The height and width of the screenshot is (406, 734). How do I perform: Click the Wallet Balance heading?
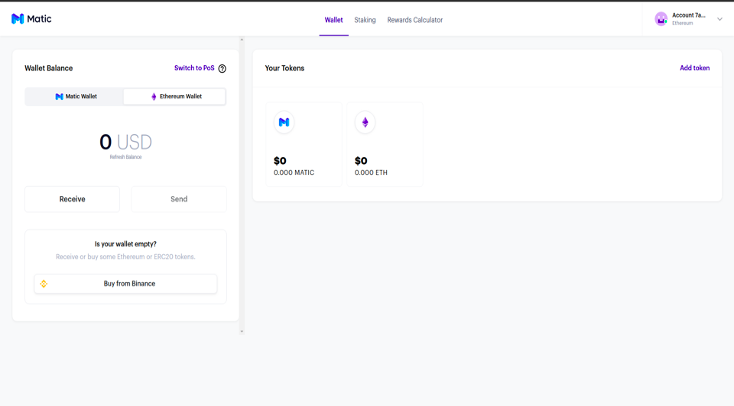49,68
